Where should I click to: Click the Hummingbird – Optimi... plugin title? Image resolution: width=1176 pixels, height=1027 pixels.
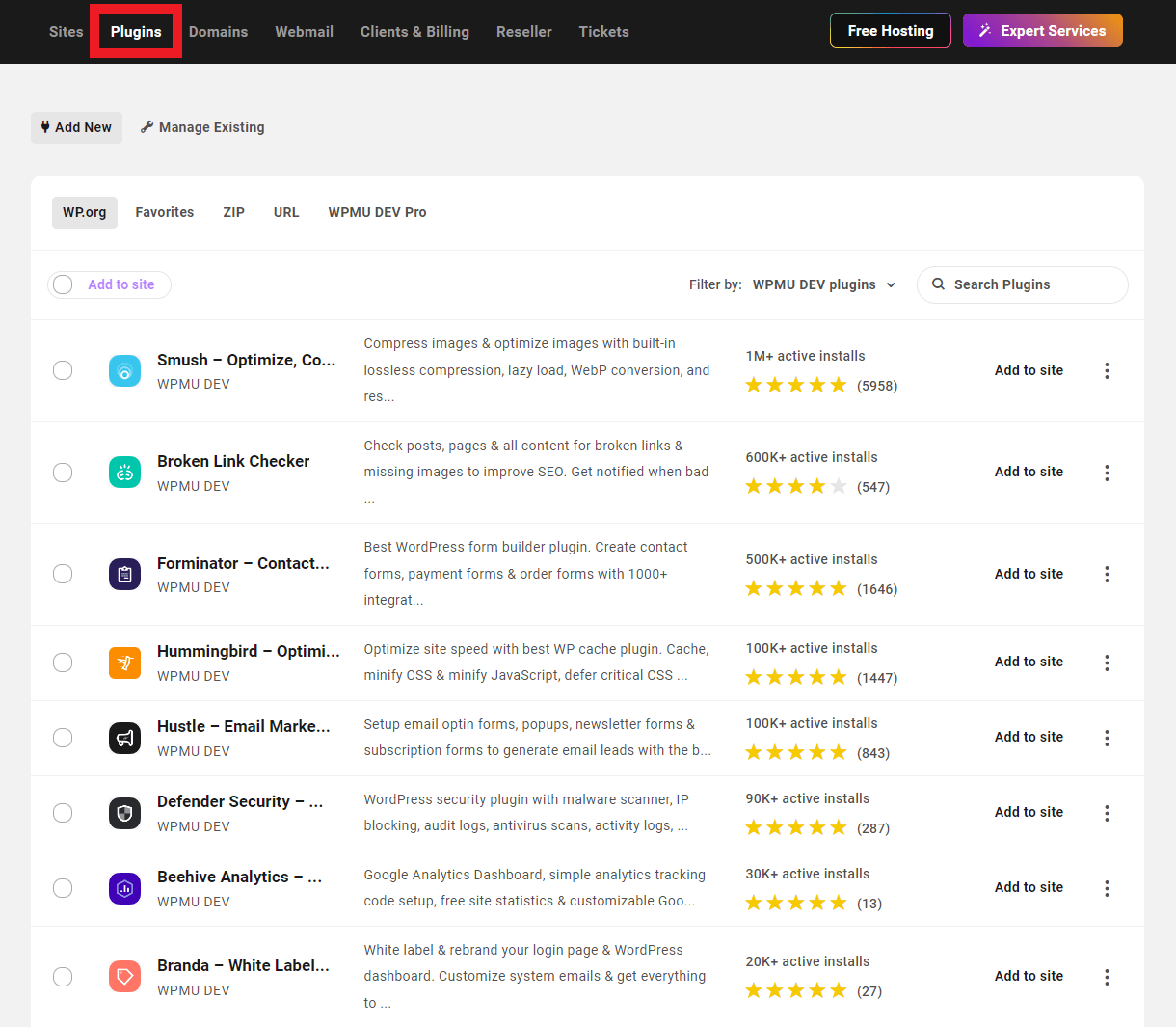(x=249, y=651)
